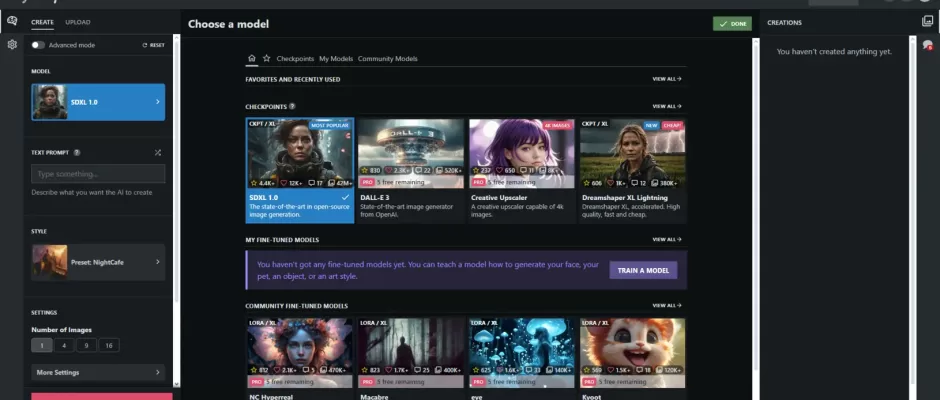Open the Community Models tab
940x400 pixels.
click(387, 59)
